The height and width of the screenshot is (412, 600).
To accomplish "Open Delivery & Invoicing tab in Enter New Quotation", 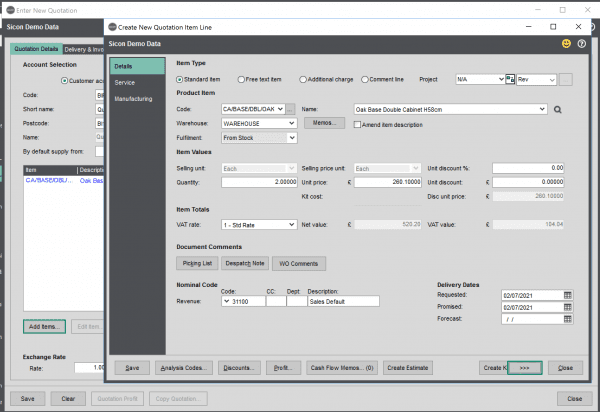I will (84, 49).
